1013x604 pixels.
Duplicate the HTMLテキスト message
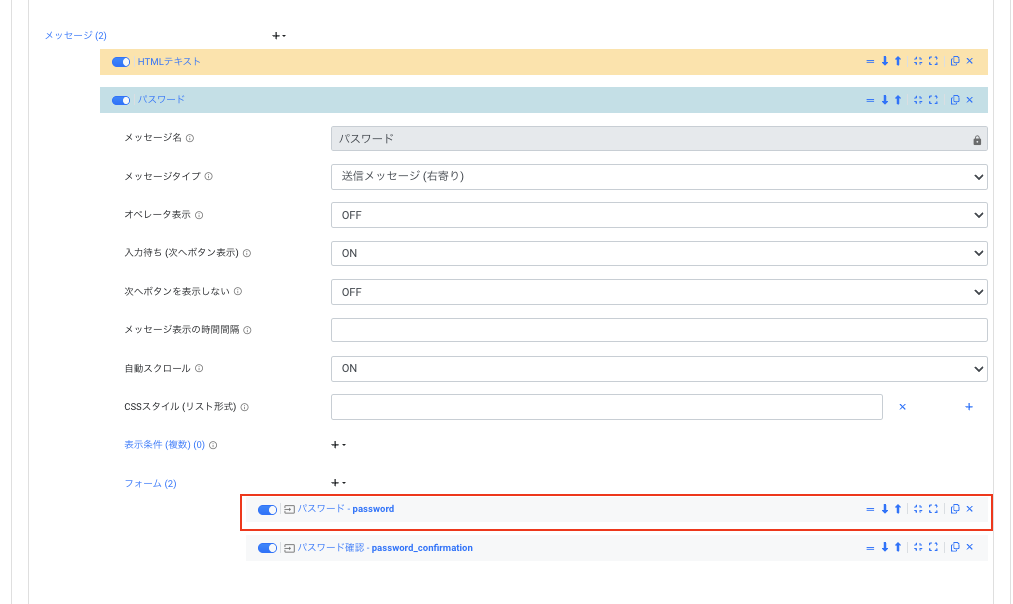point(955,62)
